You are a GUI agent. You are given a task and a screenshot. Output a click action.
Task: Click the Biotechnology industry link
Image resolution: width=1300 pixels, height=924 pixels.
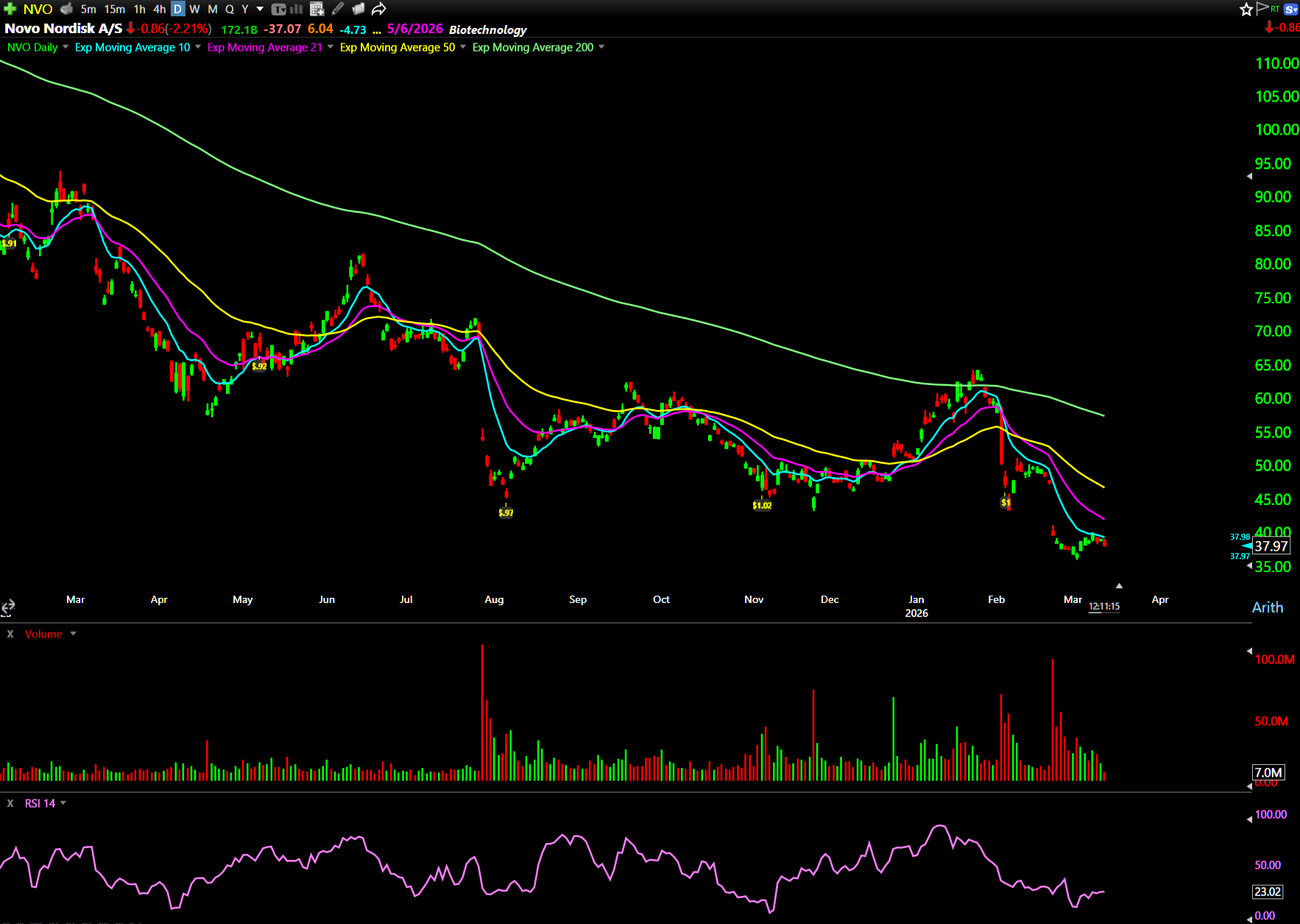(x=487, y=29)
